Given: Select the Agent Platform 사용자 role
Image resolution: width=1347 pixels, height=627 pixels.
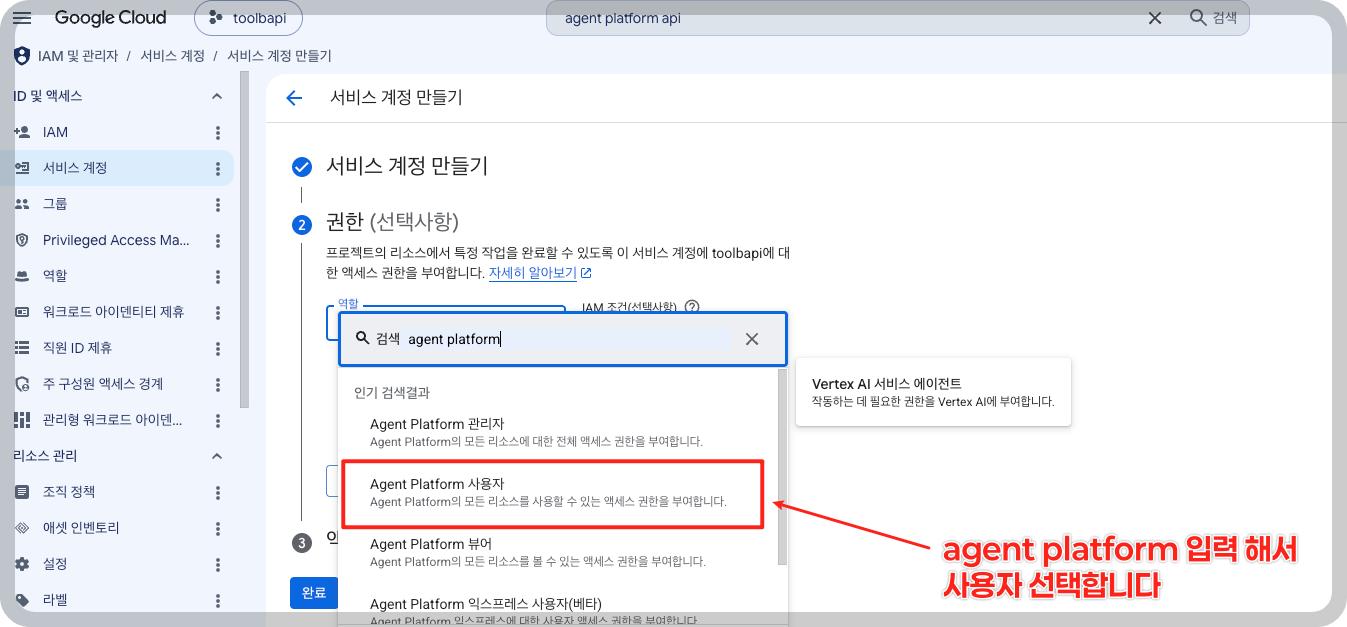Looking at the screenshot, I should [556, 492].
